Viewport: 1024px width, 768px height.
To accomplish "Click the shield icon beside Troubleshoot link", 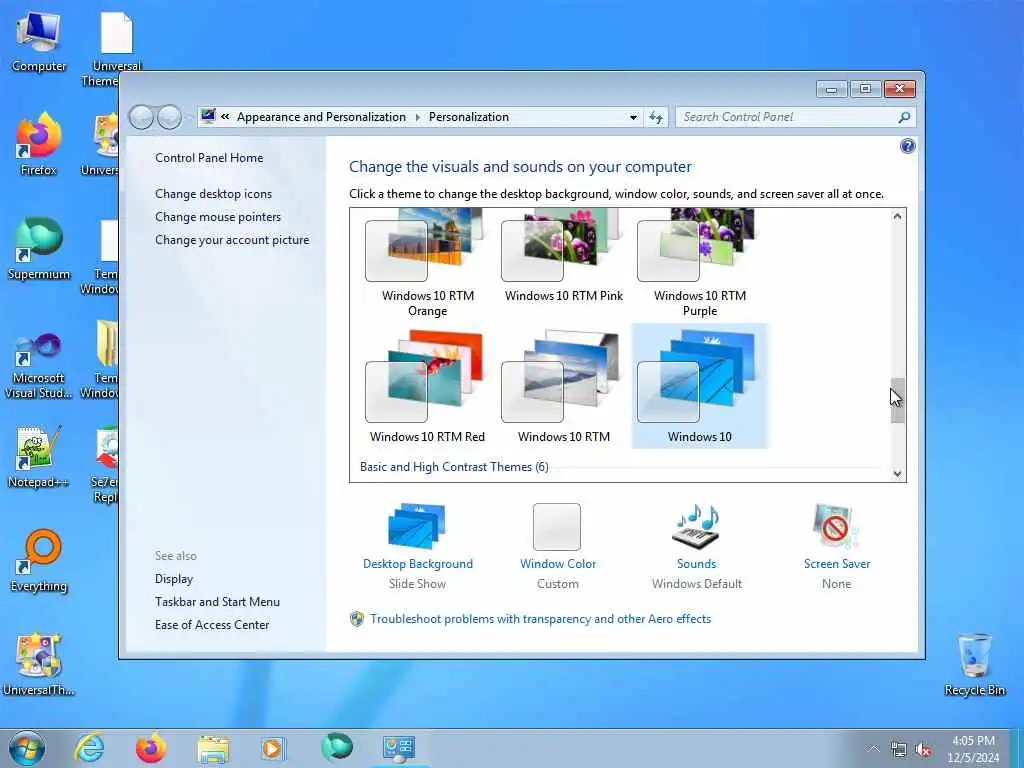I will (357, 618).
